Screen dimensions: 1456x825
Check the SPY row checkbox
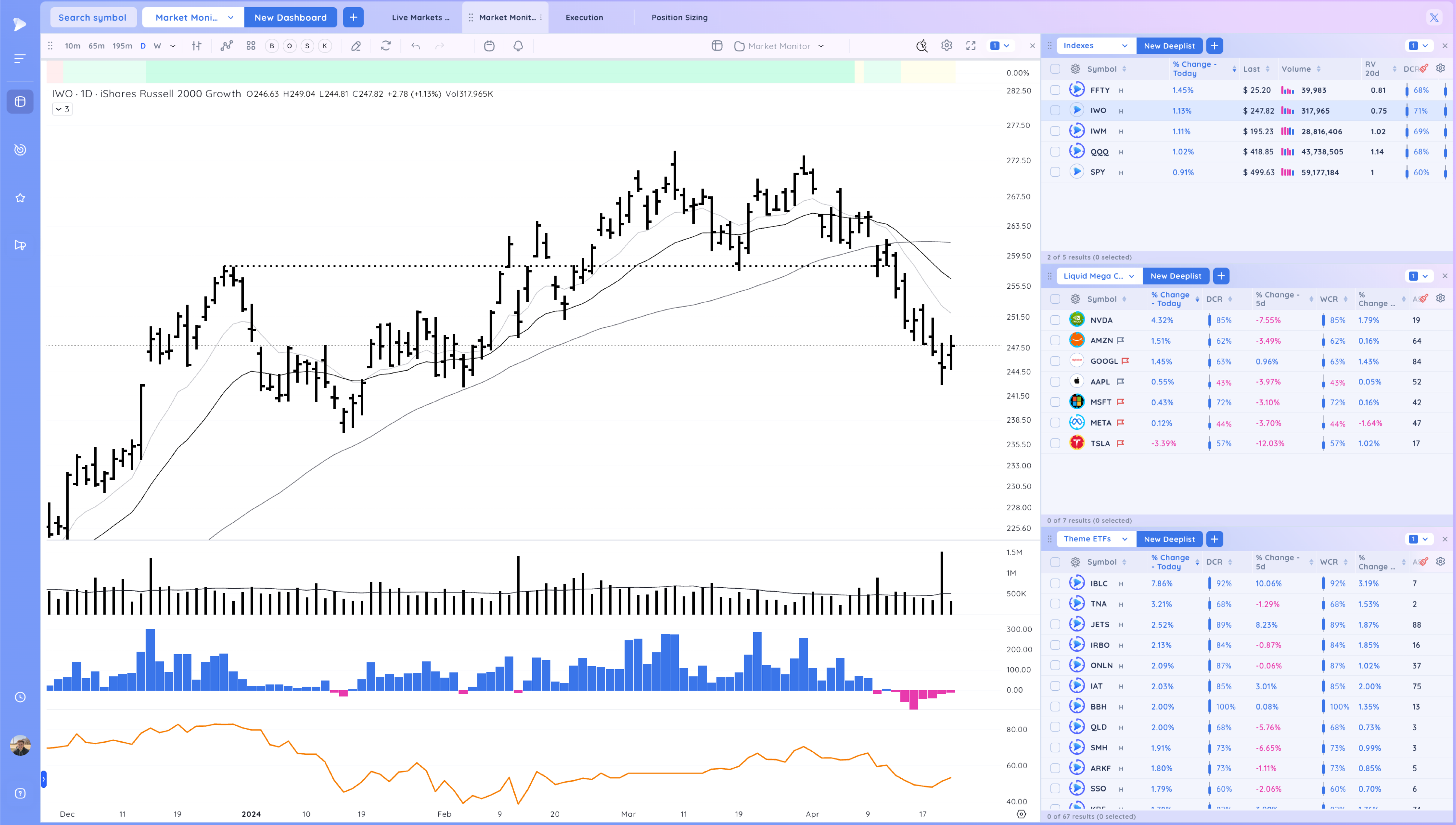(1055, 172)
